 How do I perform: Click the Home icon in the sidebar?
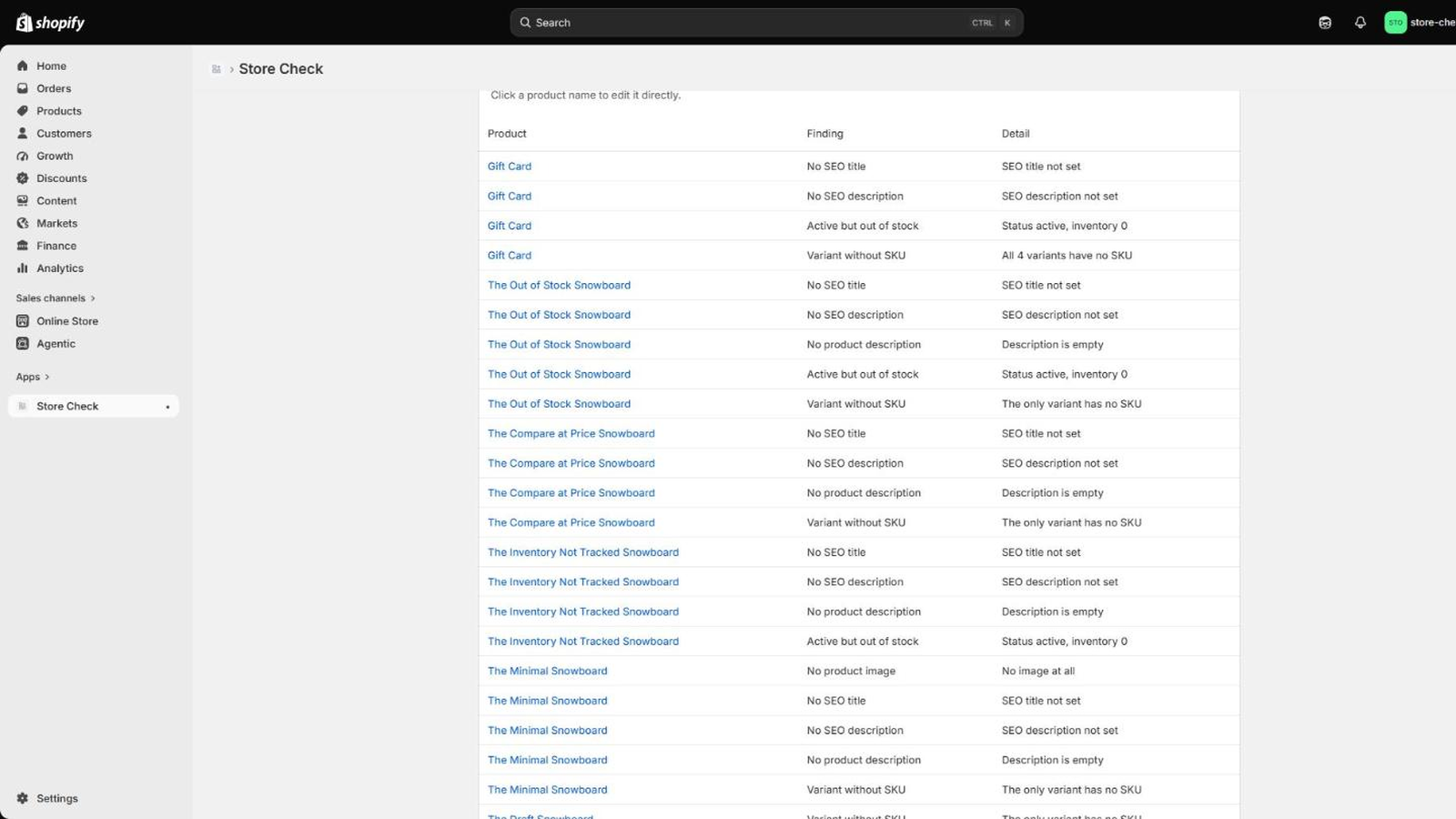(x=23, y=66)
